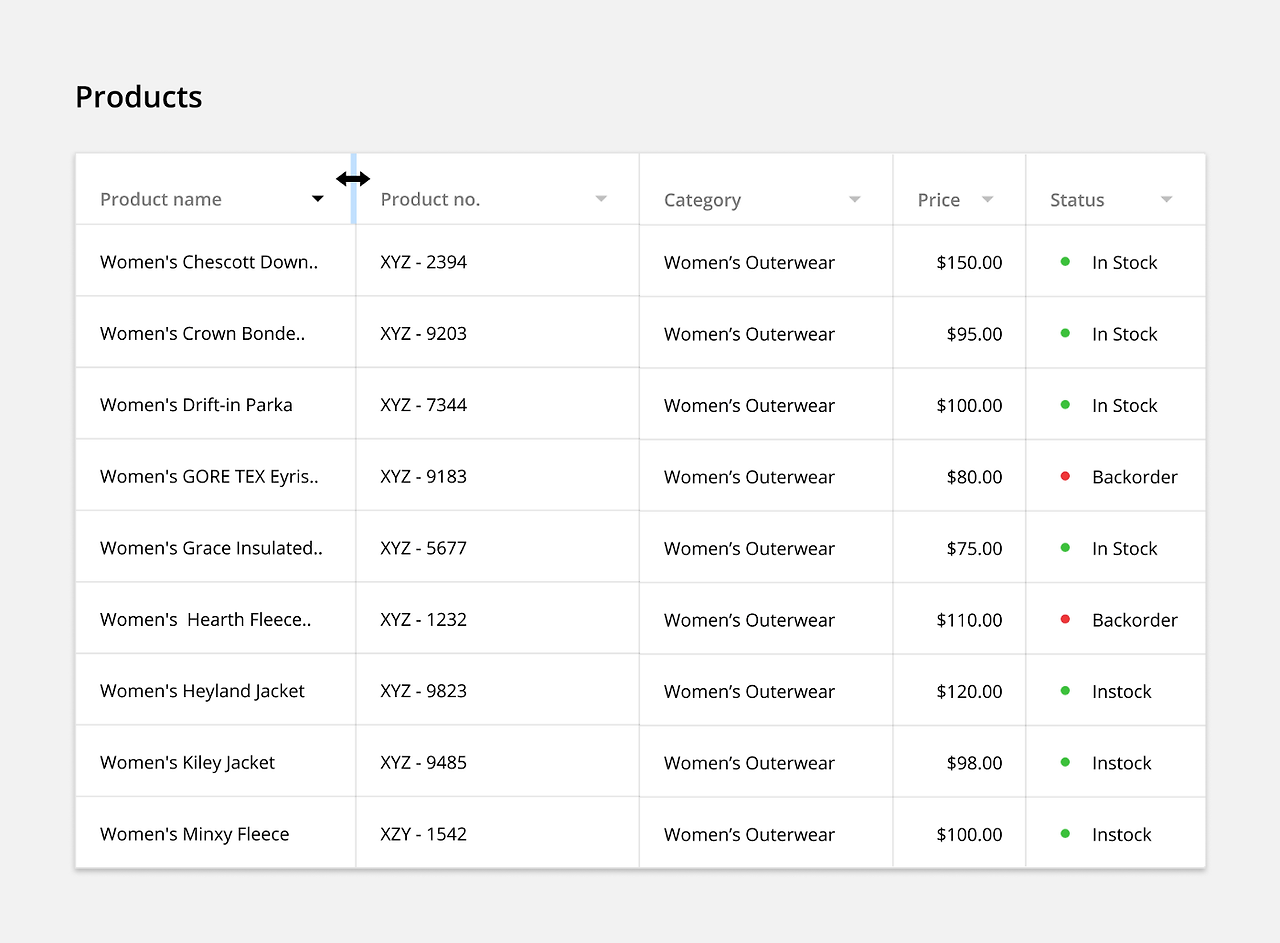The height and width of the screenshot is (943, 1280).
Task: Select the Product name column header
Action: tap(161, 199)
